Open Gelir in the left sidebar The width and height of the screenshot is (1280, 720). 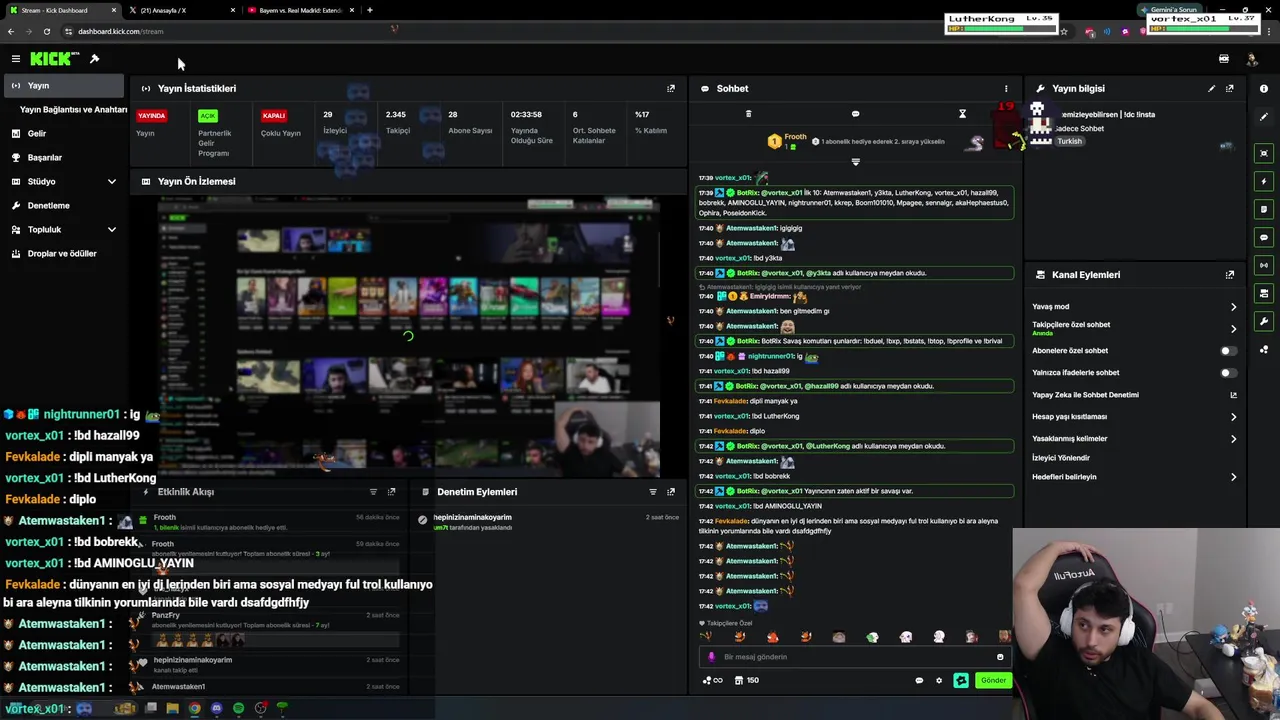(64, 133)
